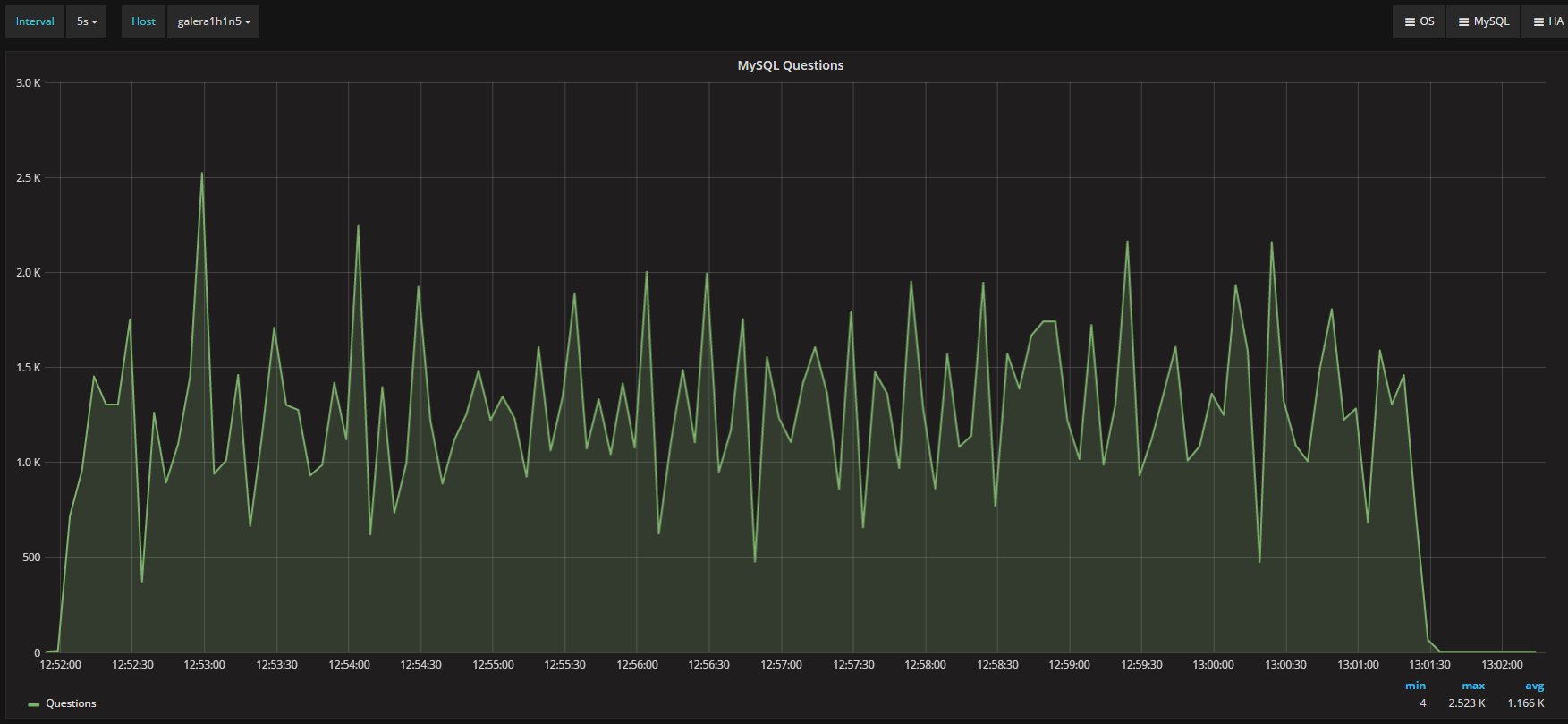Viewport: 1568px width, 724px height.
Task: Click the green Questions legend color line
Action: [x=34, y=704]
